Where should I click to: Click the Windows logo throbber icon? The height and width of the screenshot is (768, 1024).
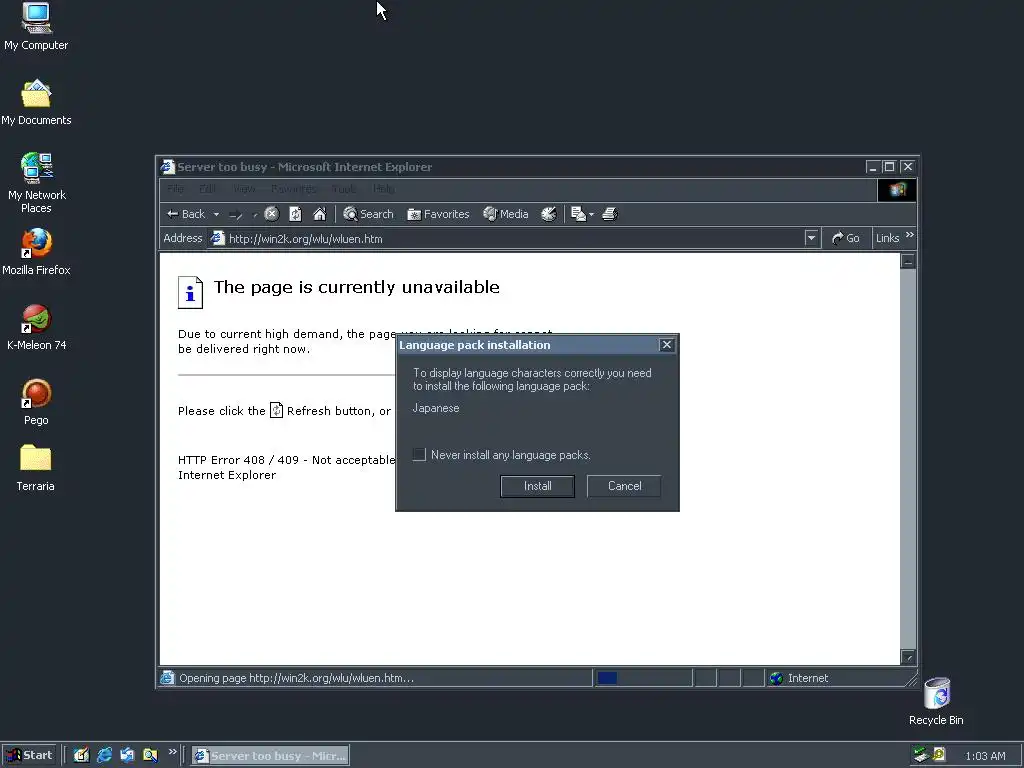[x=897, y=190]
